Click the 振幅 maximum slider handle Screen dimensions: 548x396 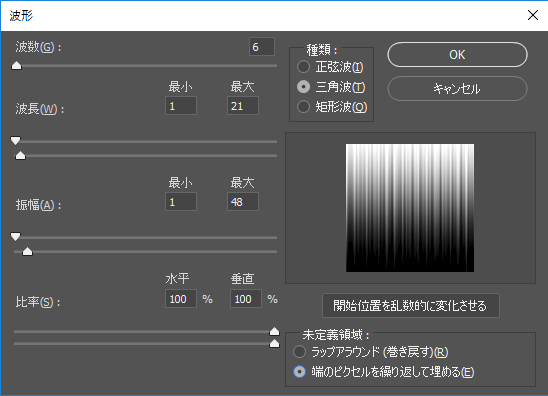click(27, 251)
